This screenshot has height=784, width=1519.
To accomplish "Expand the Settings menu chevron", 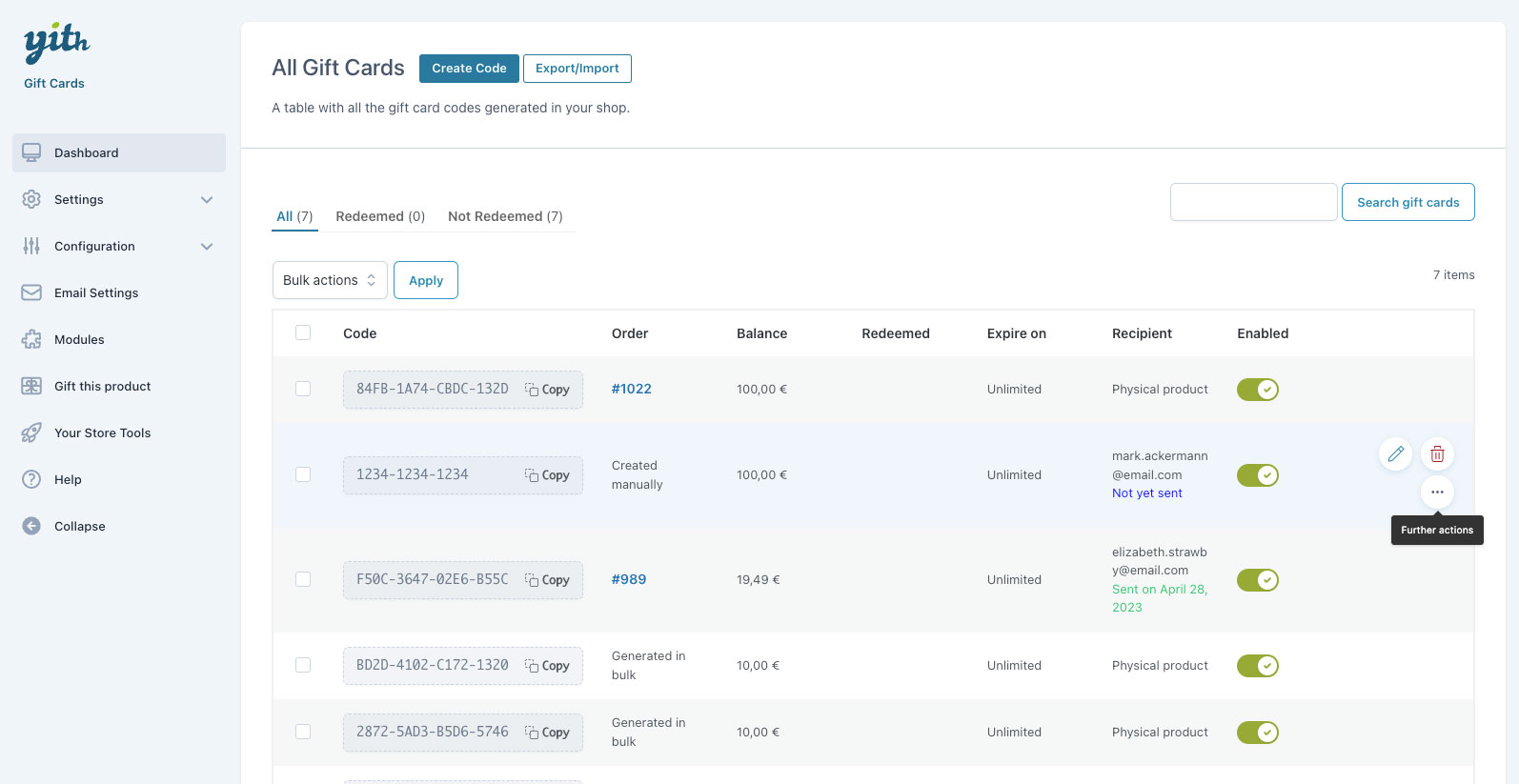I will click(207, 199).
